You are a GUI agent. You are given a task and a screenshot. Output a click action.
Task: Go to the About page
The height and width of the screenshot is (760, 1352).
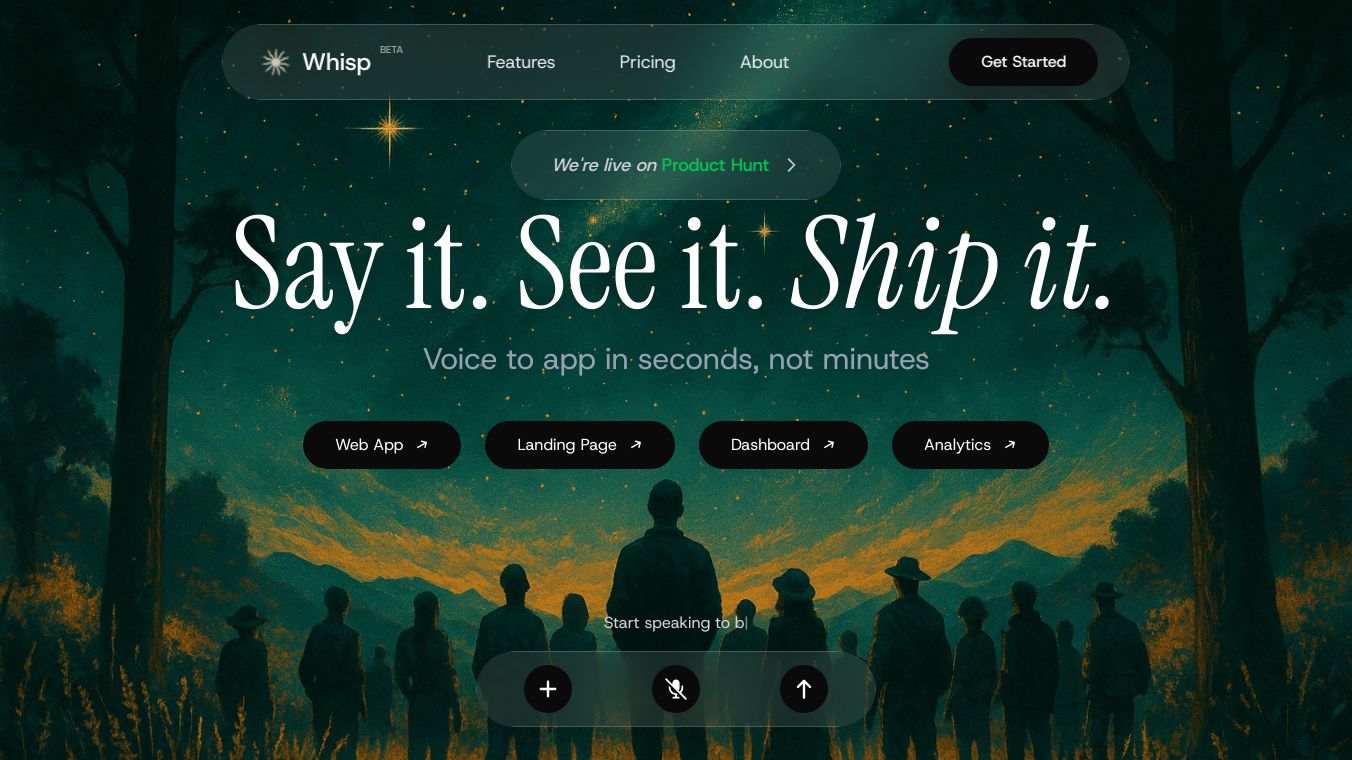pyautogui.click(x=764, y=62)
